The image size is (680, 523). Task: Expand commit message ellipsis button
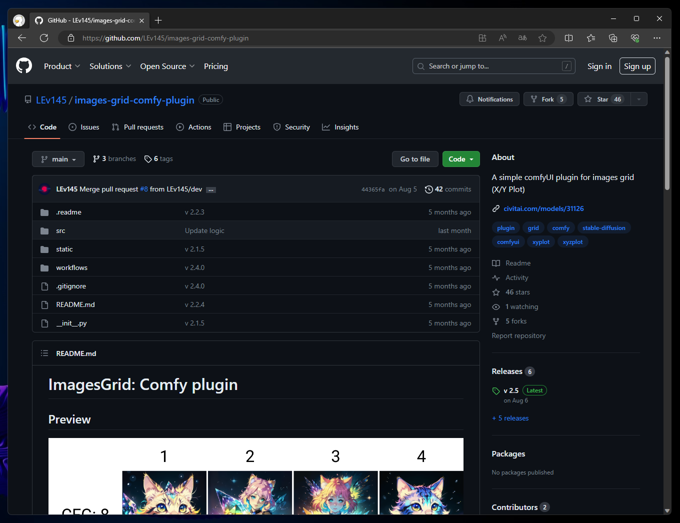[211, 190]
